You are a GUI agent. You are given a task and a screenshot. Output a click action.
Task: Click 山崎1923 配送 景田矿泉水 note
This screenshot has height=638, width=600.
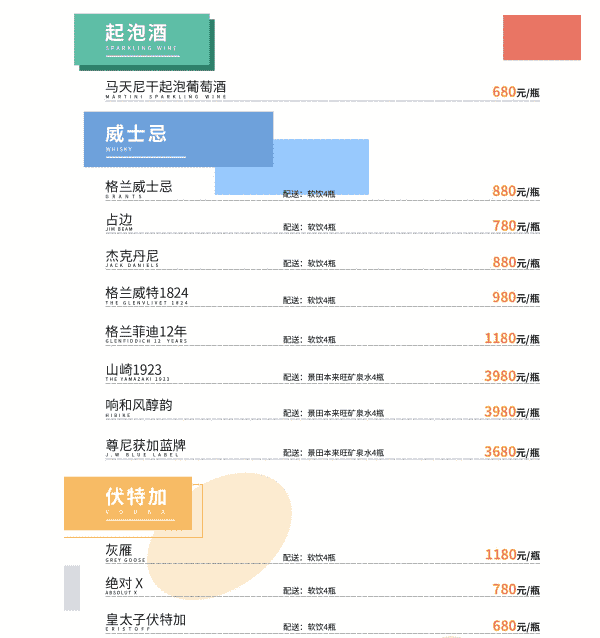coord(334,377)
